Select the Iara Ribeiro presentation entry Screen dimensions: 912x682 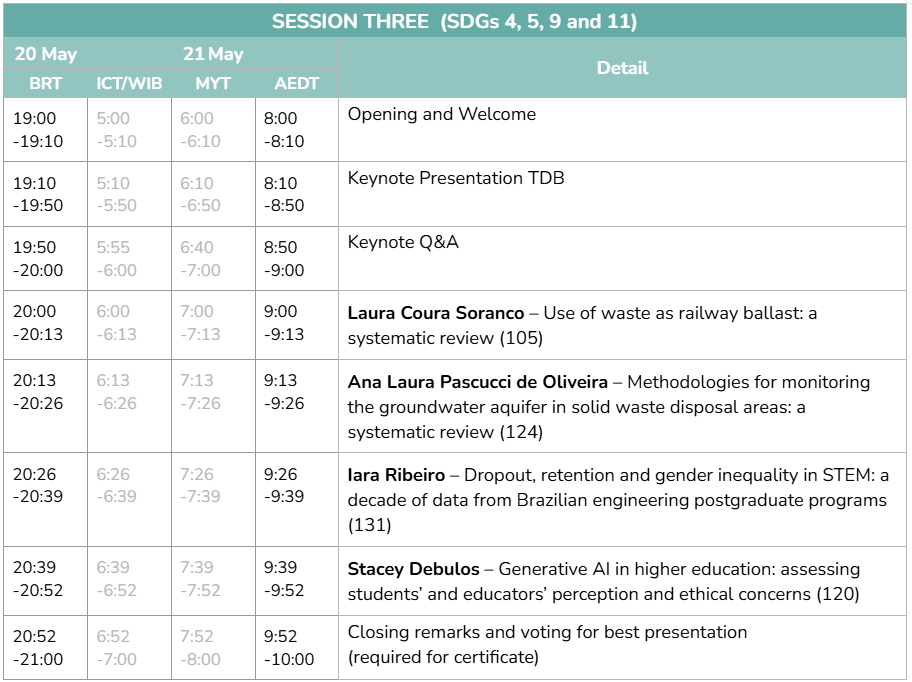point(618,500)
